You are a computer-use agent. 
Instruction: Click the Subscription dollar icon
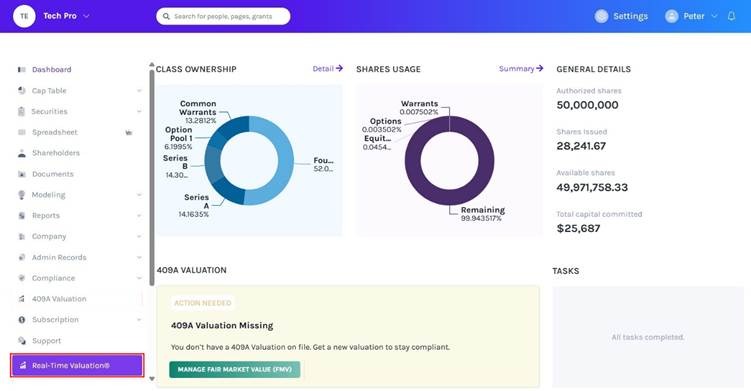coord(22,320)
